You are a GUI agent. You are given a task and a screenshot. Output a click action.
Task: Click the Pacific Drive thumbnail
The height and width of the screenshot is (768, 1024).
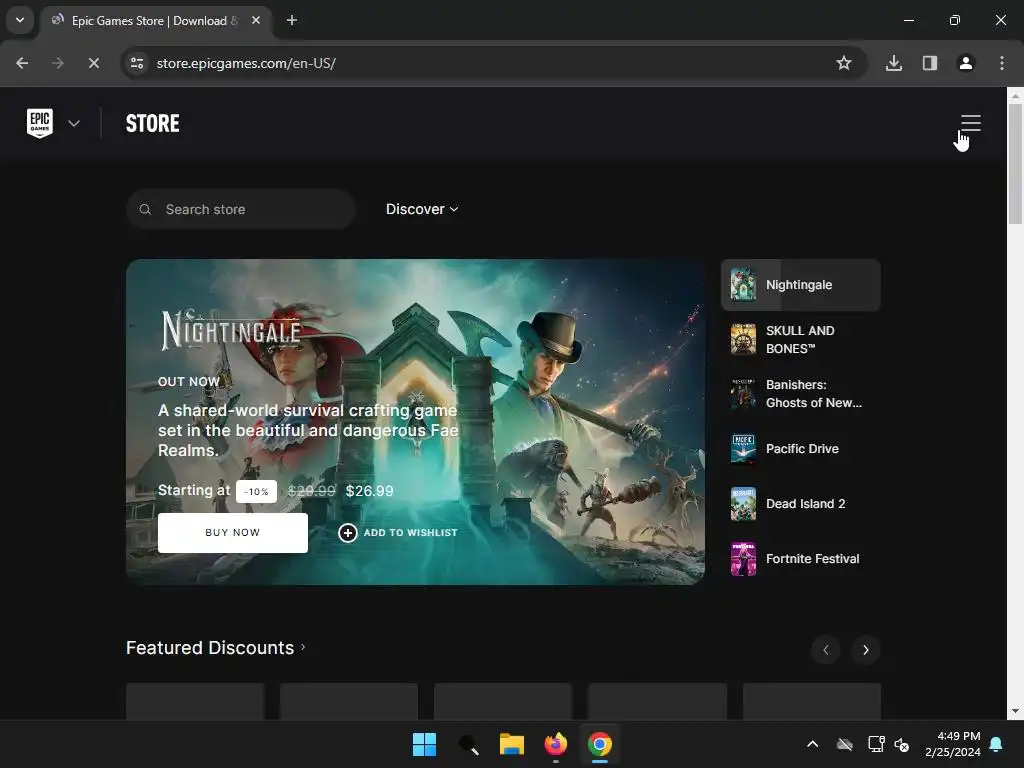[x=743, y=449]
